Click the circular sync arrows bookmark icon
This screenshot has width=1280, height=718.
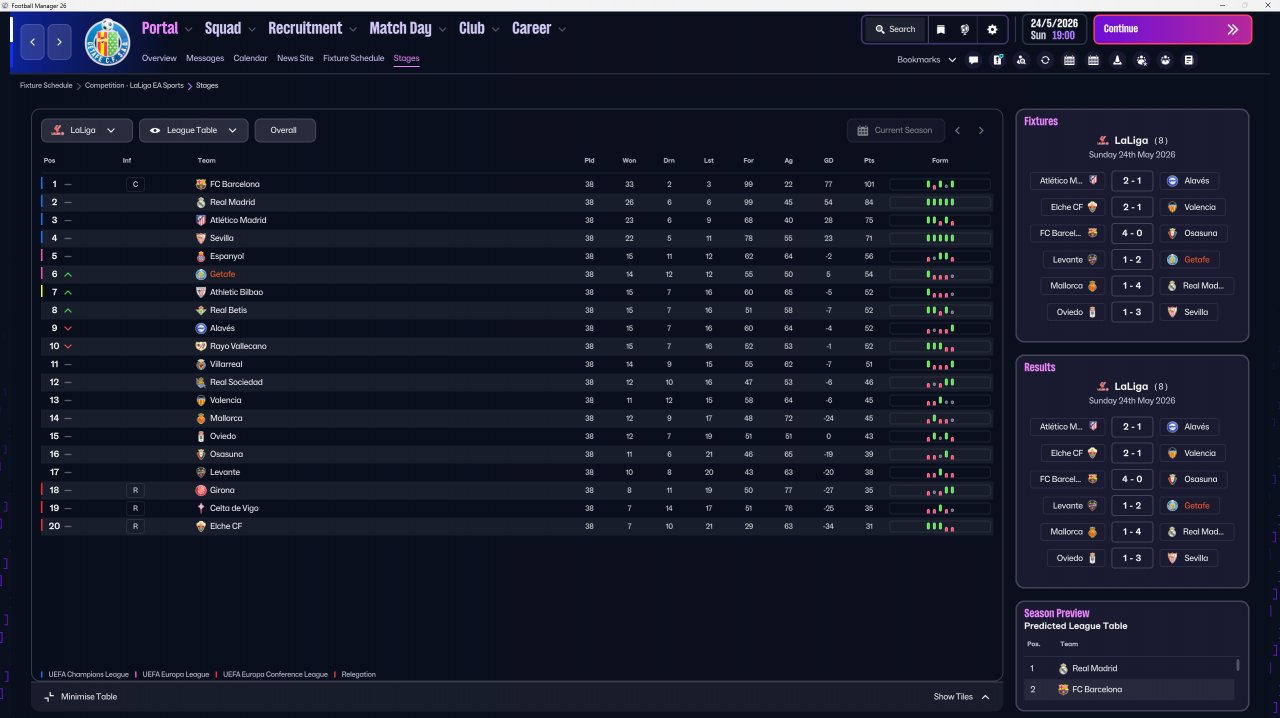coord(1045,60)
